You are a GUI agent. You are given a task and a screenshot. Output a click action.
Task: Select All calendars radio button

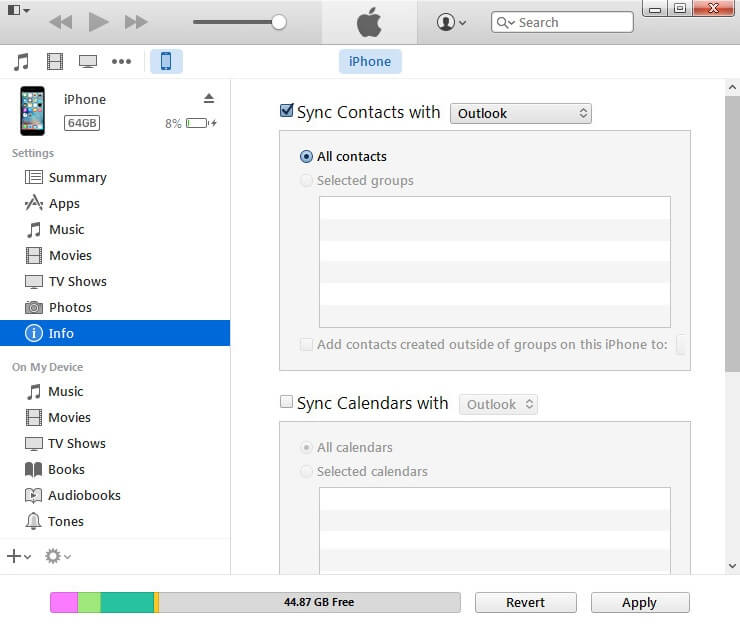pyautogui.click(x=306, y=447)
